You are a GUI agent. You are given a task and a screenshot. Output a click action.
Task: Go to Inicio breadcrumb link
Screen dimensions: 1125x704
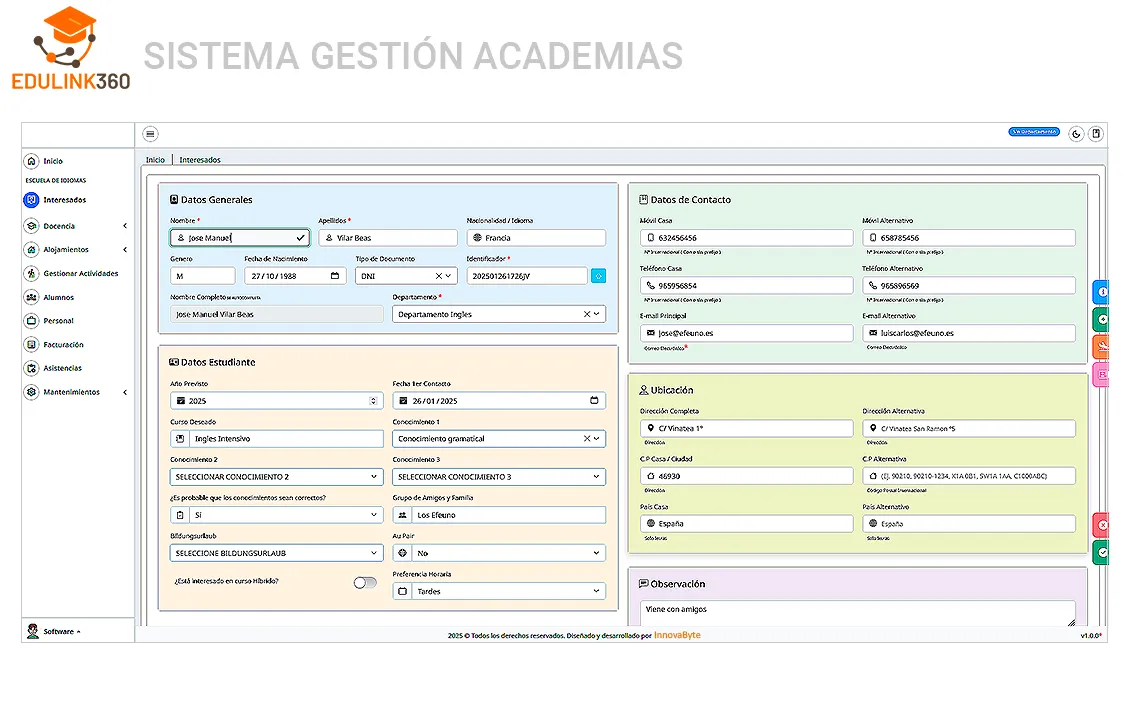pos(155,160)
